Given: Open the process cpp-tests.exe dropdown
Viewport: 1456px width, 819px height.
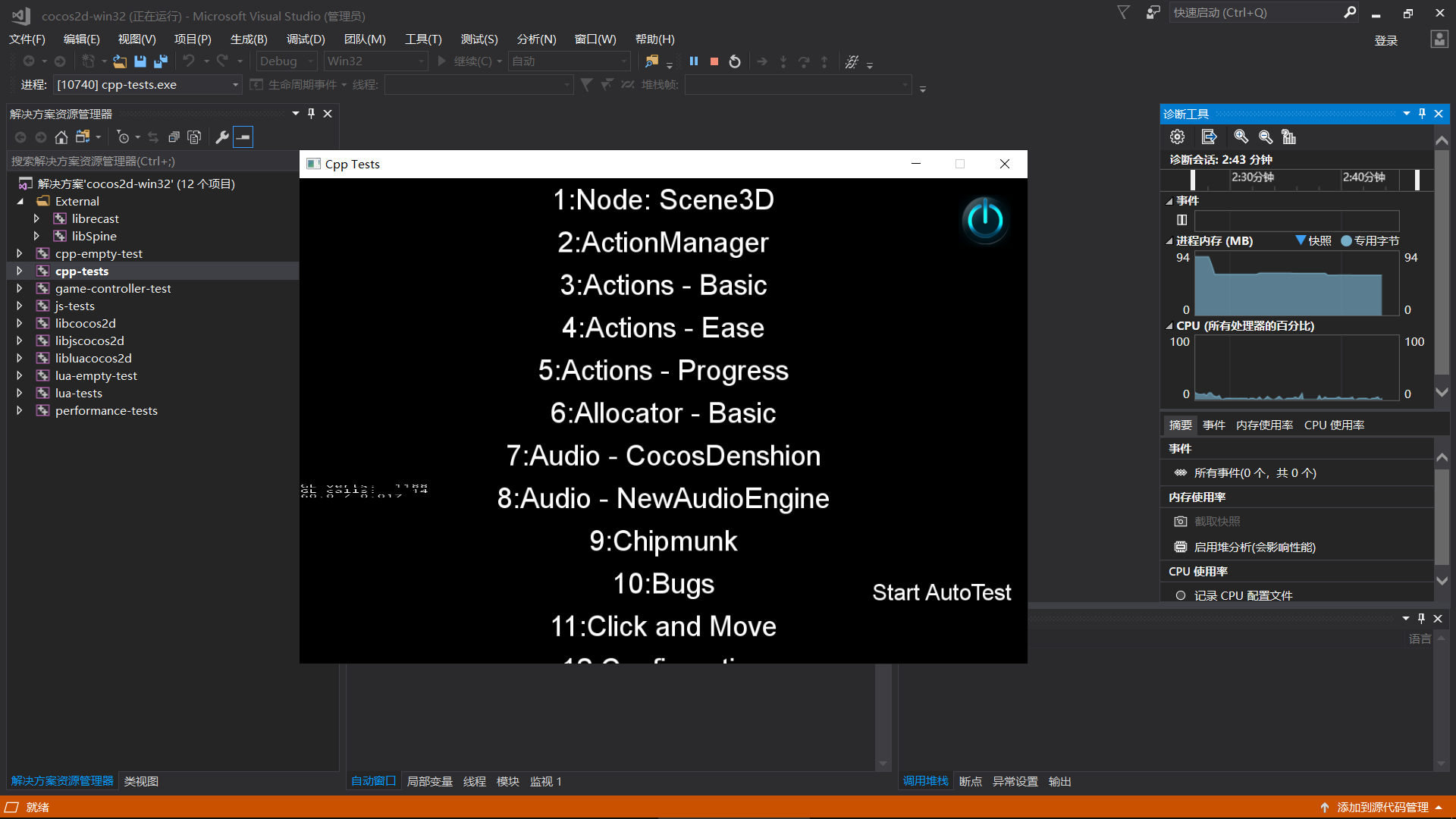Looking at the screenshot, I should pos(235,85).
